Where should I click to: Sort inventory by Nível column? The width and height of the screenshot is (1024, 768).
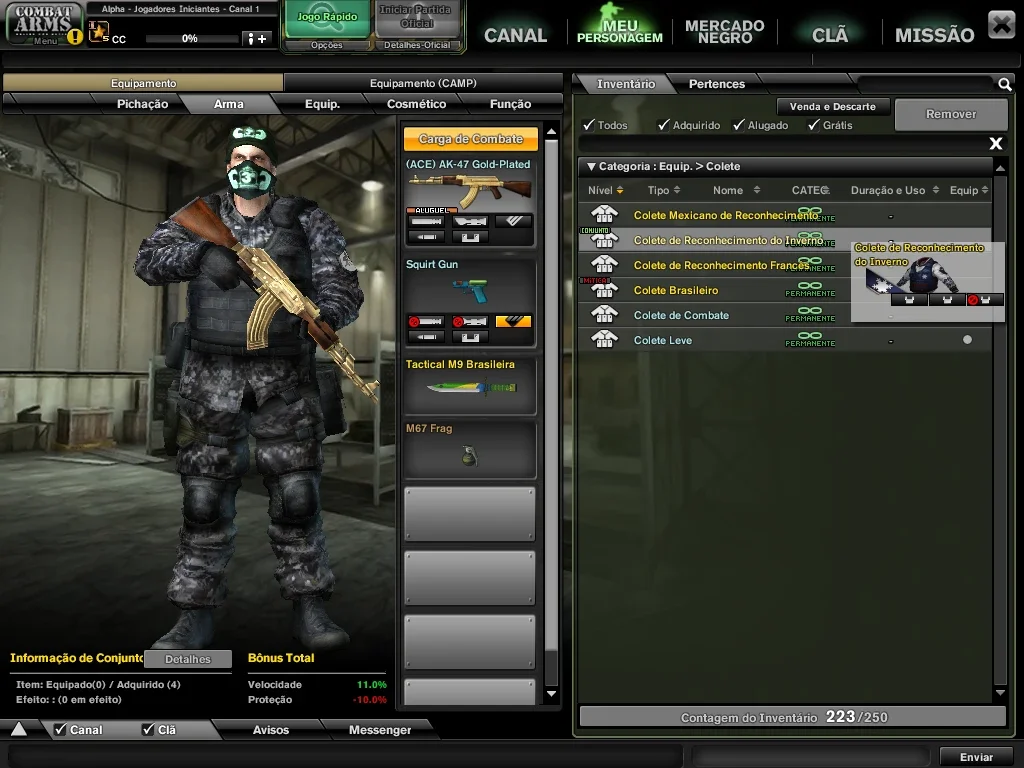pyautogui.click(x=605, y=190)
